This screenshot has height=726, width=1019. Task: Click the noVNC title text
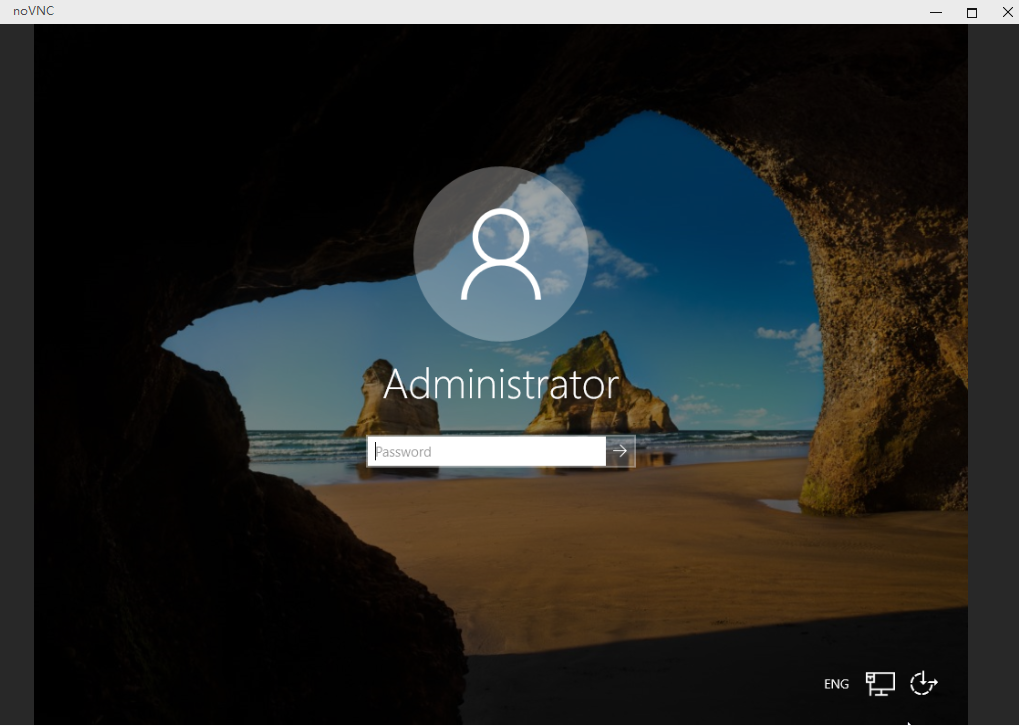click(x=33, y=12)
